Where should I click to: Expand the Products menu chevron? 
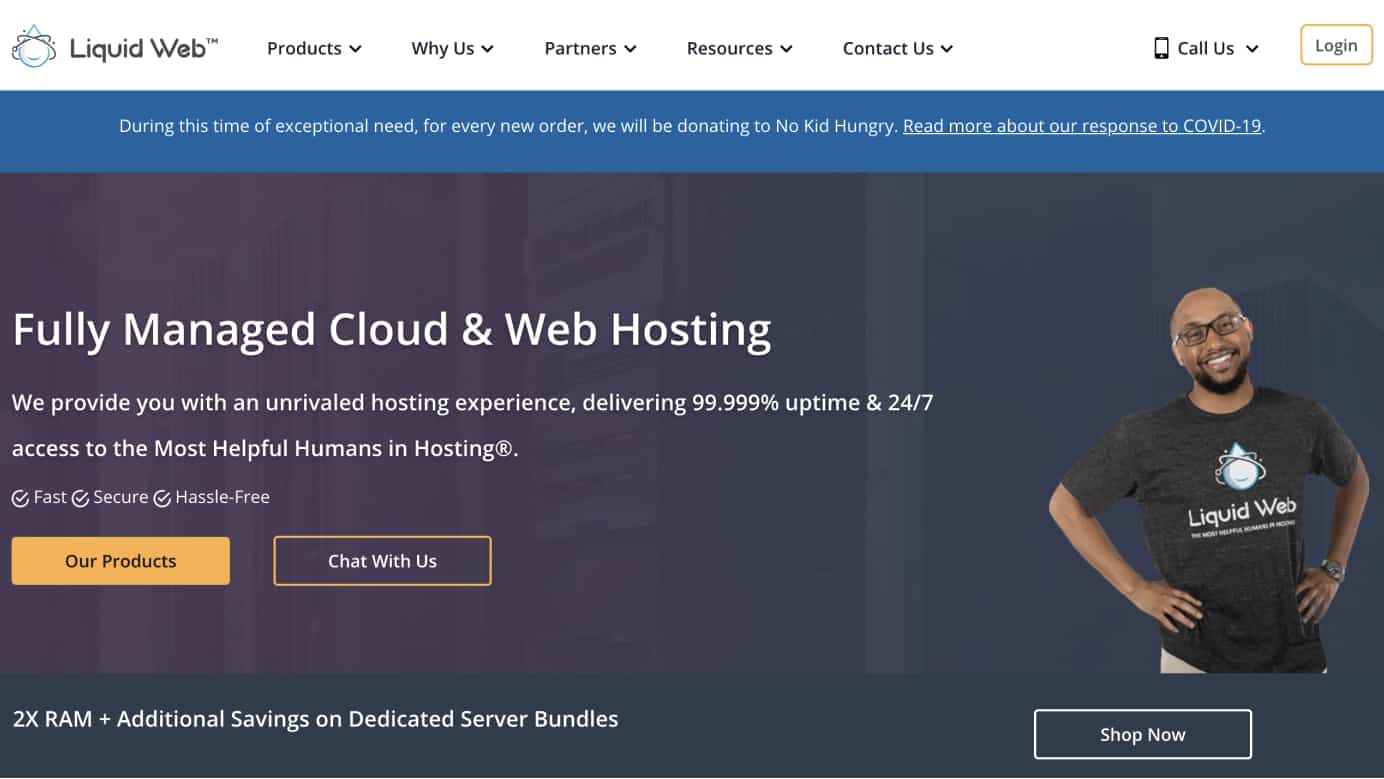click(355, 49)
